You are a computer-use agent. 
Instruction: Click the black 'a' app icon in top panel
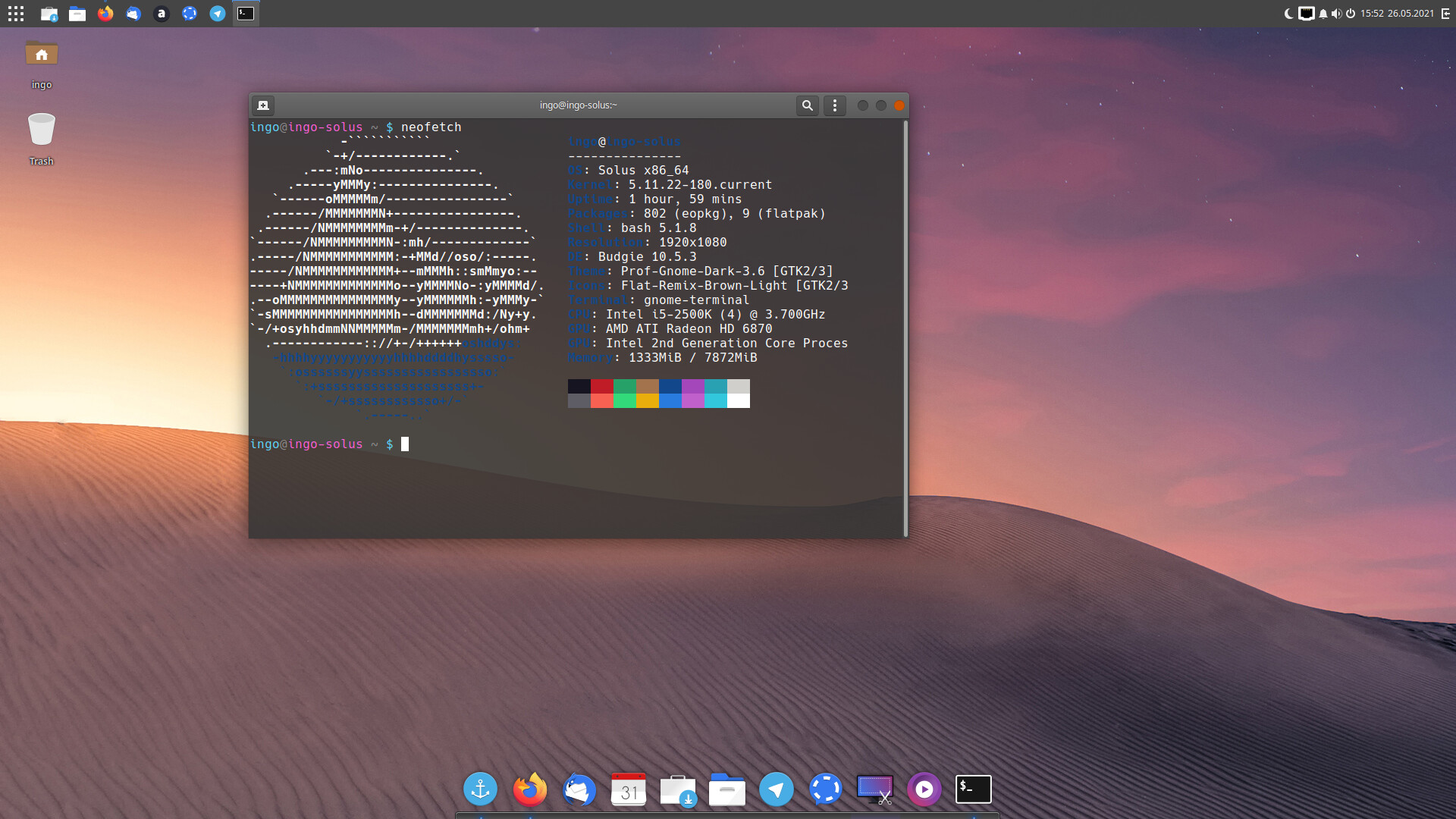(161, 14)
